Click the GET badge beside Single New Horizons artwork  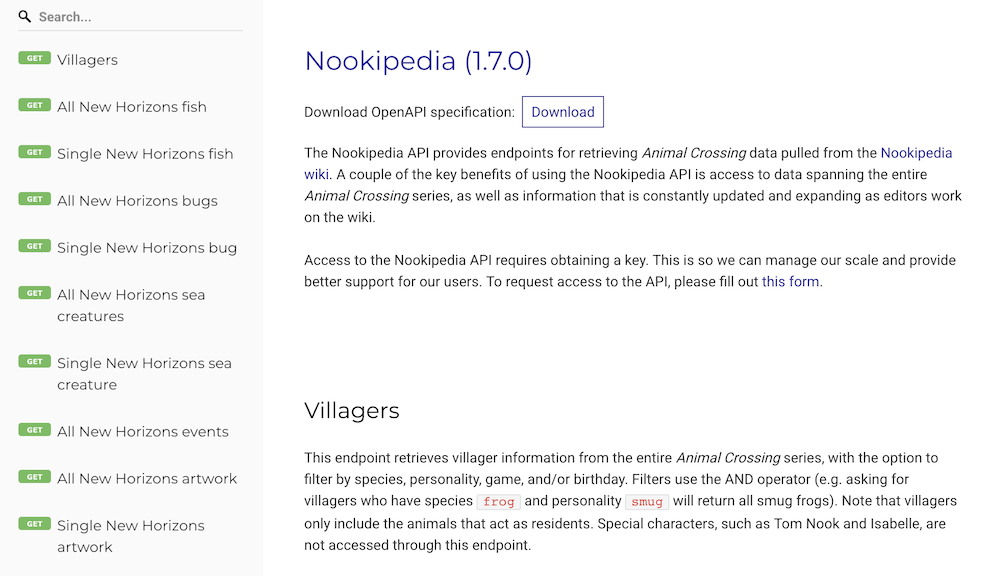[x=33, y=523]
